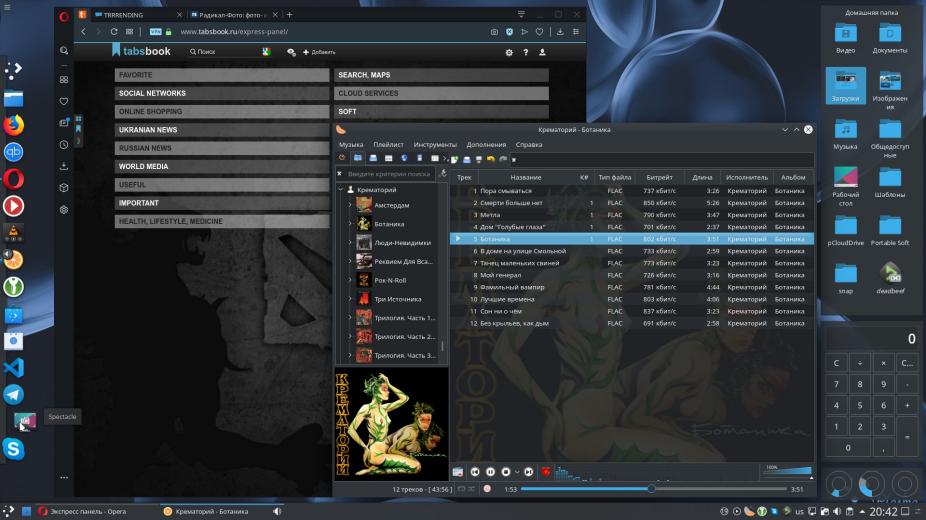Pause playback in the music player
This screenshot has height=520, width=926.
pos(491,471)
